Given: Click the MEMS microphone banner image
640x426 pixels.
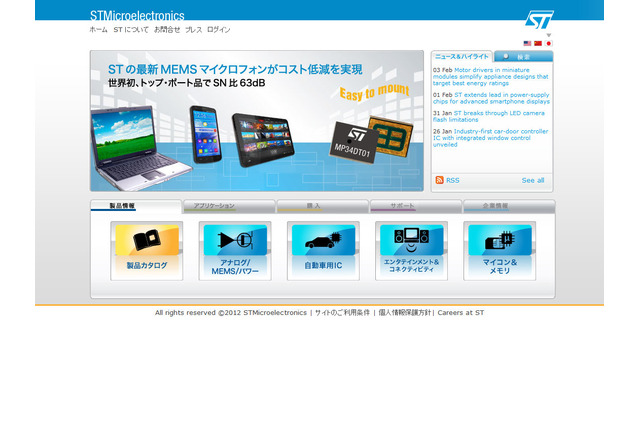Looking at the screenshot, I should click(257, 121).
